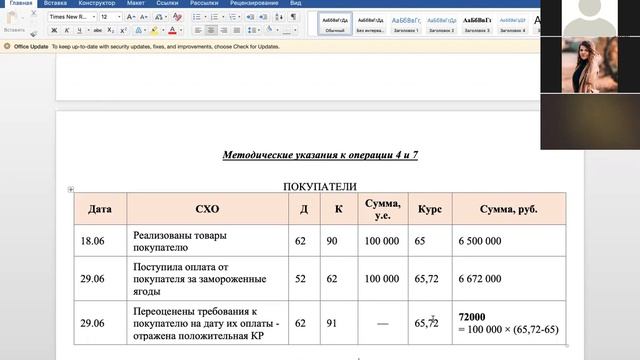Apply the Заголовок 4 style
This screenshot has width=640, height=360.
point(513,24)
